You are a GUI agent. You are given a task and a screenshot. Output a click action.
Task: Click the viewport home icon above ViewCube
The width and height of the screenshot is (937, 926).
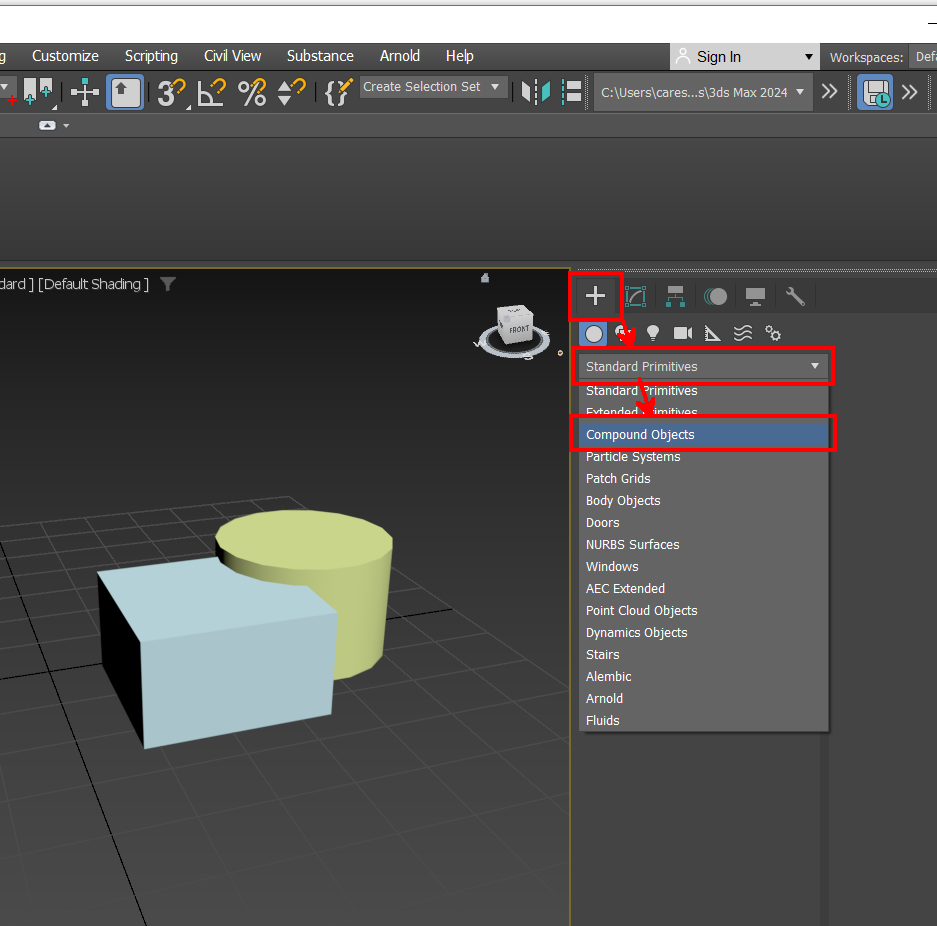coord(485,278)
